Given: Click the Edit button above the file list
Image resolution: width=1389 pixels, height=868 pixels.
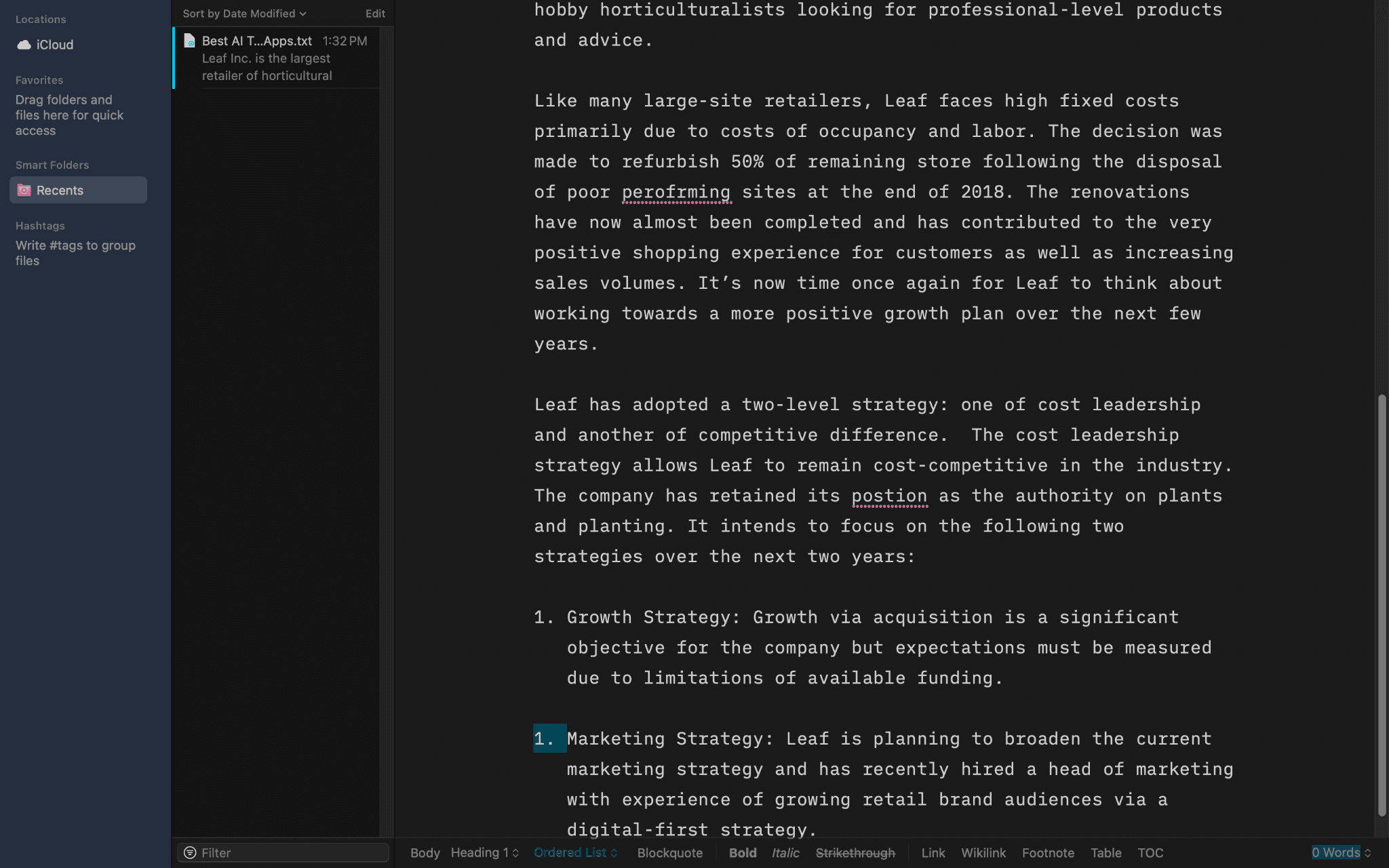Looking at the screenshot, I should click(x=374, y=13).
